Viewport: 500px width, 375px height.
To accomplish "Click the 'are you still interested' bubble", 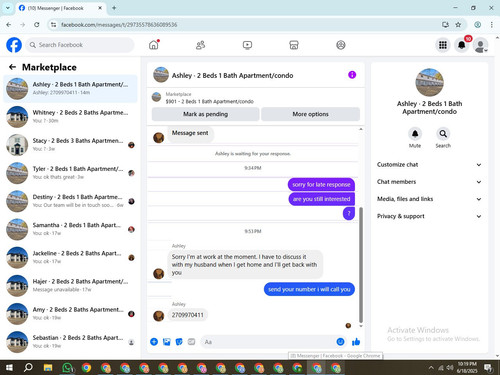I will pos(322,199).
